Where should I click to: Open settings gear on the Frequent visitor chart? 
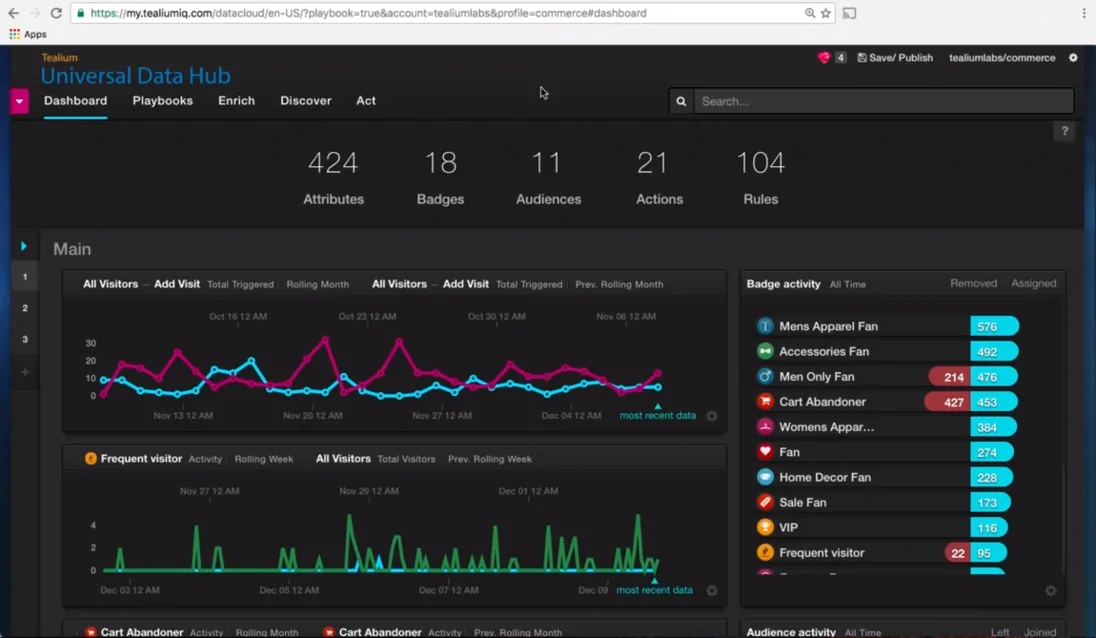[x=712, y=590]
